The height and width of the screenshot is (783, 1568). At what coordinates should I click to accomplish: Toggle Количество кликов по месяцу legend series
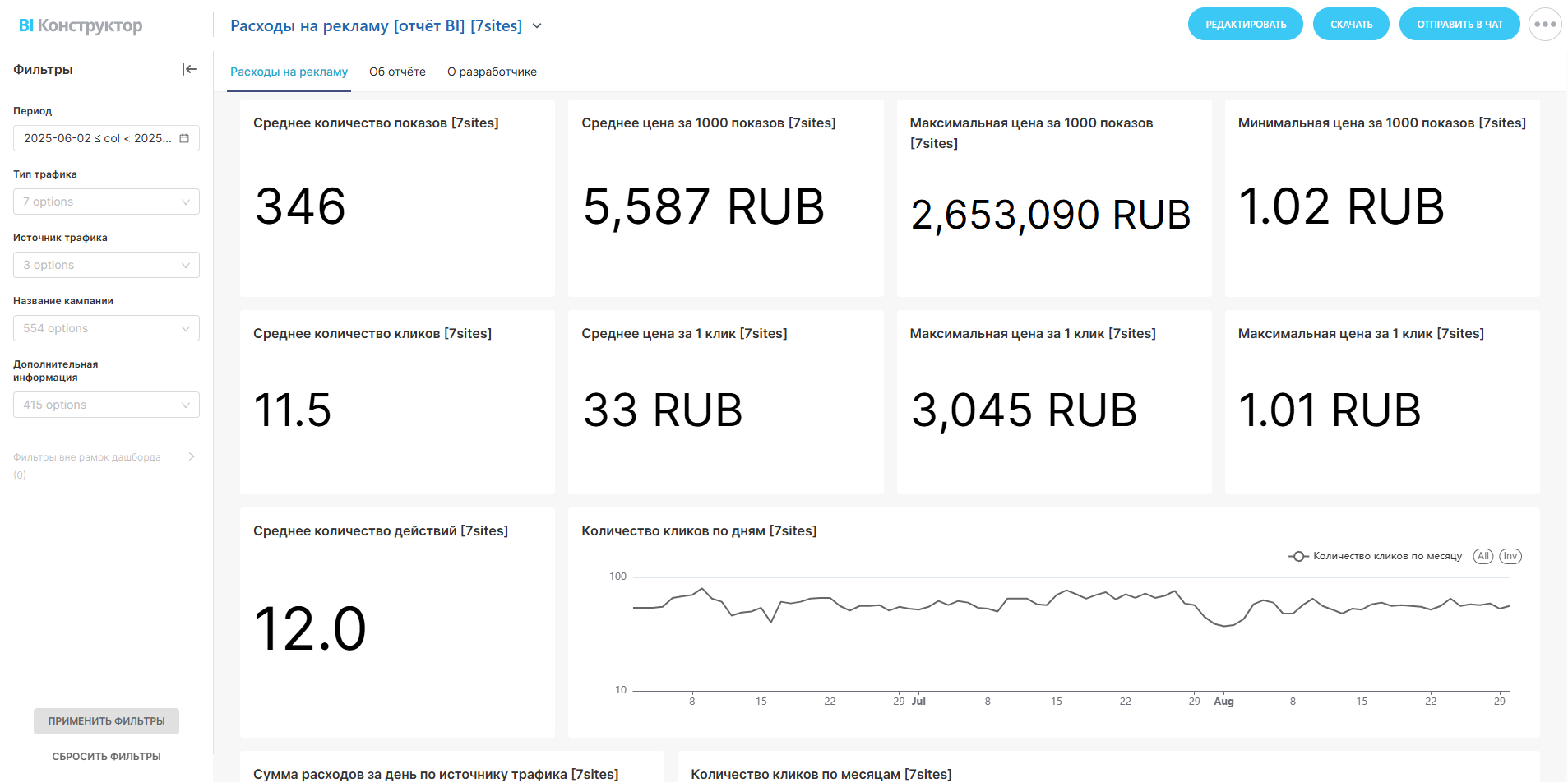click(x=1386, y=557)
